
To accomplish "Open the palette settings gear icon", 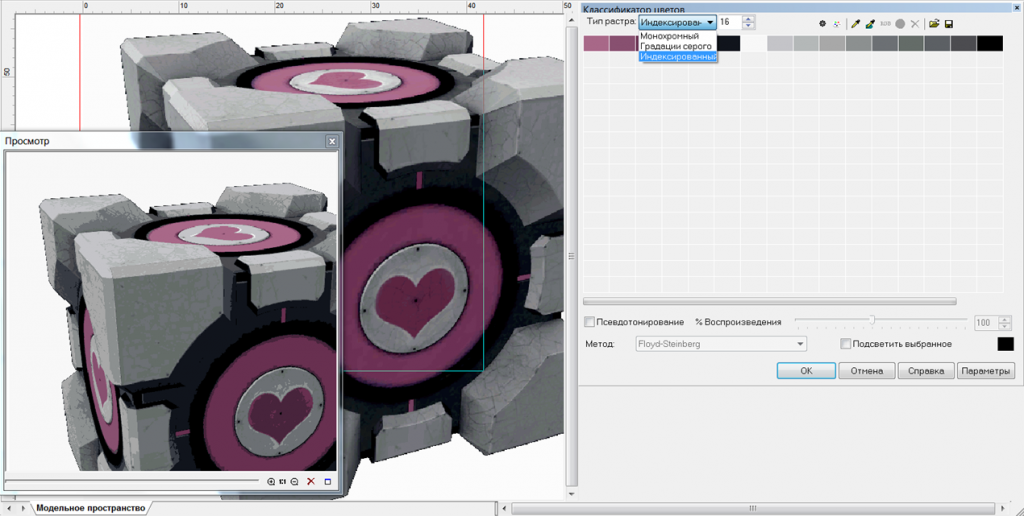I will pos(823,24).
